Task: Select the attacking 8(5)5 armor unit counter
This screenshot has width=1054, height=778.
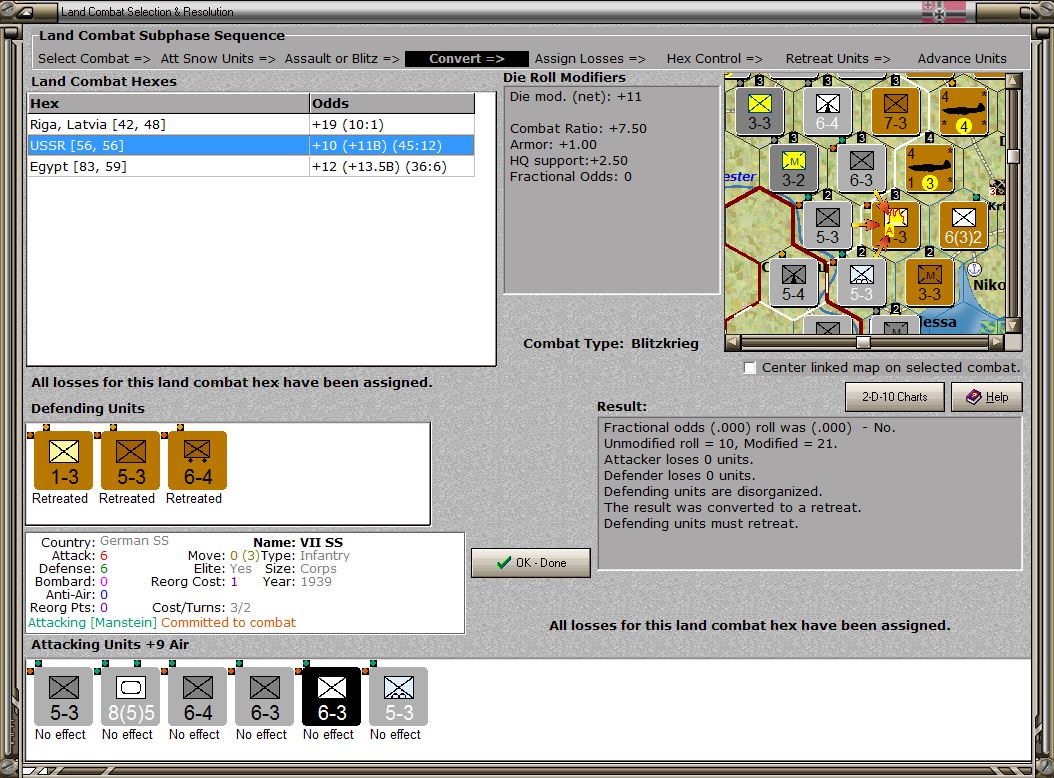Action: (130, 697)
